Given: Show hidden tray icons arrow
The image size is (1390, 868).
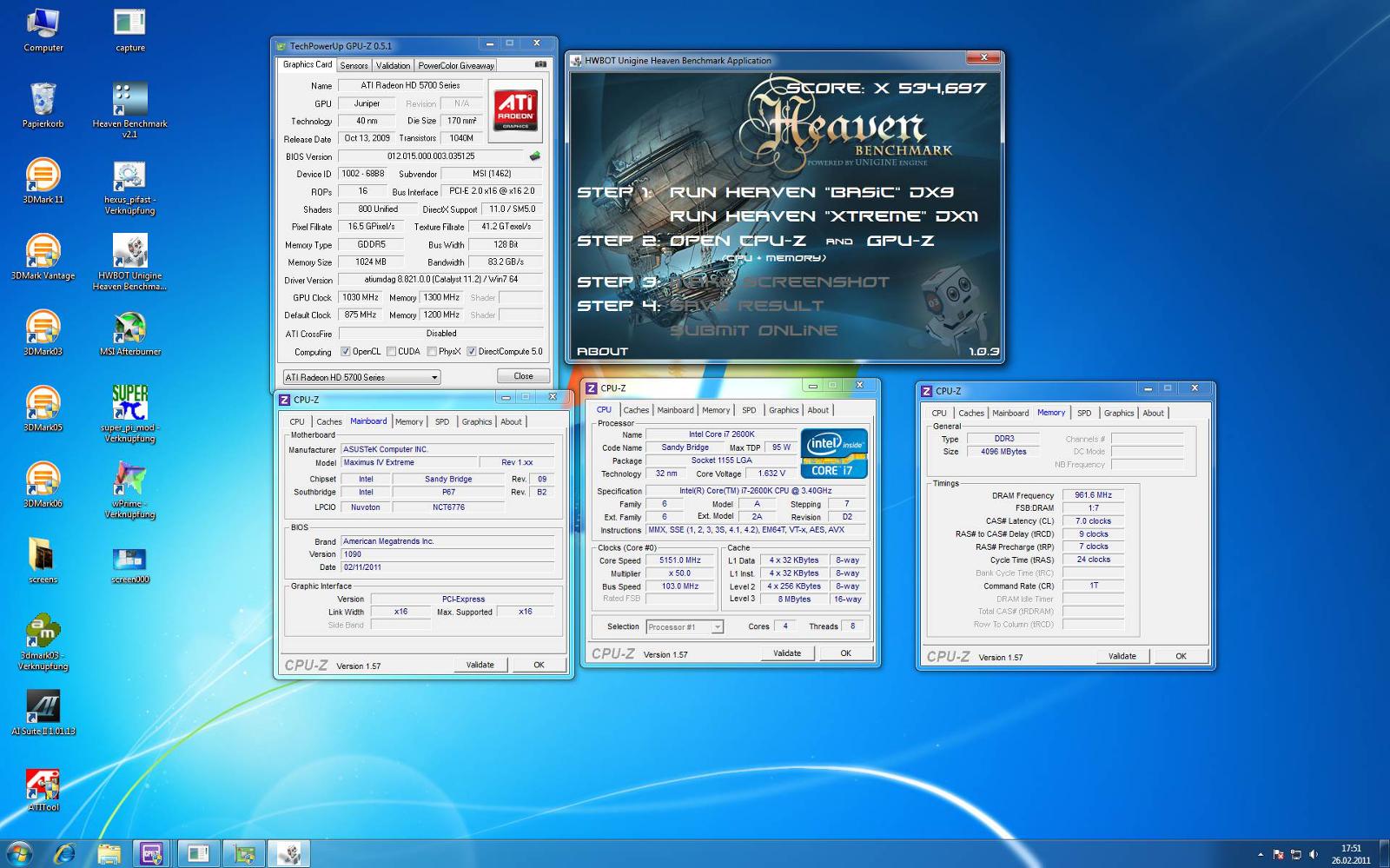Looking at the screenshot, I should pyautogui.click(x=1261, y=855).
